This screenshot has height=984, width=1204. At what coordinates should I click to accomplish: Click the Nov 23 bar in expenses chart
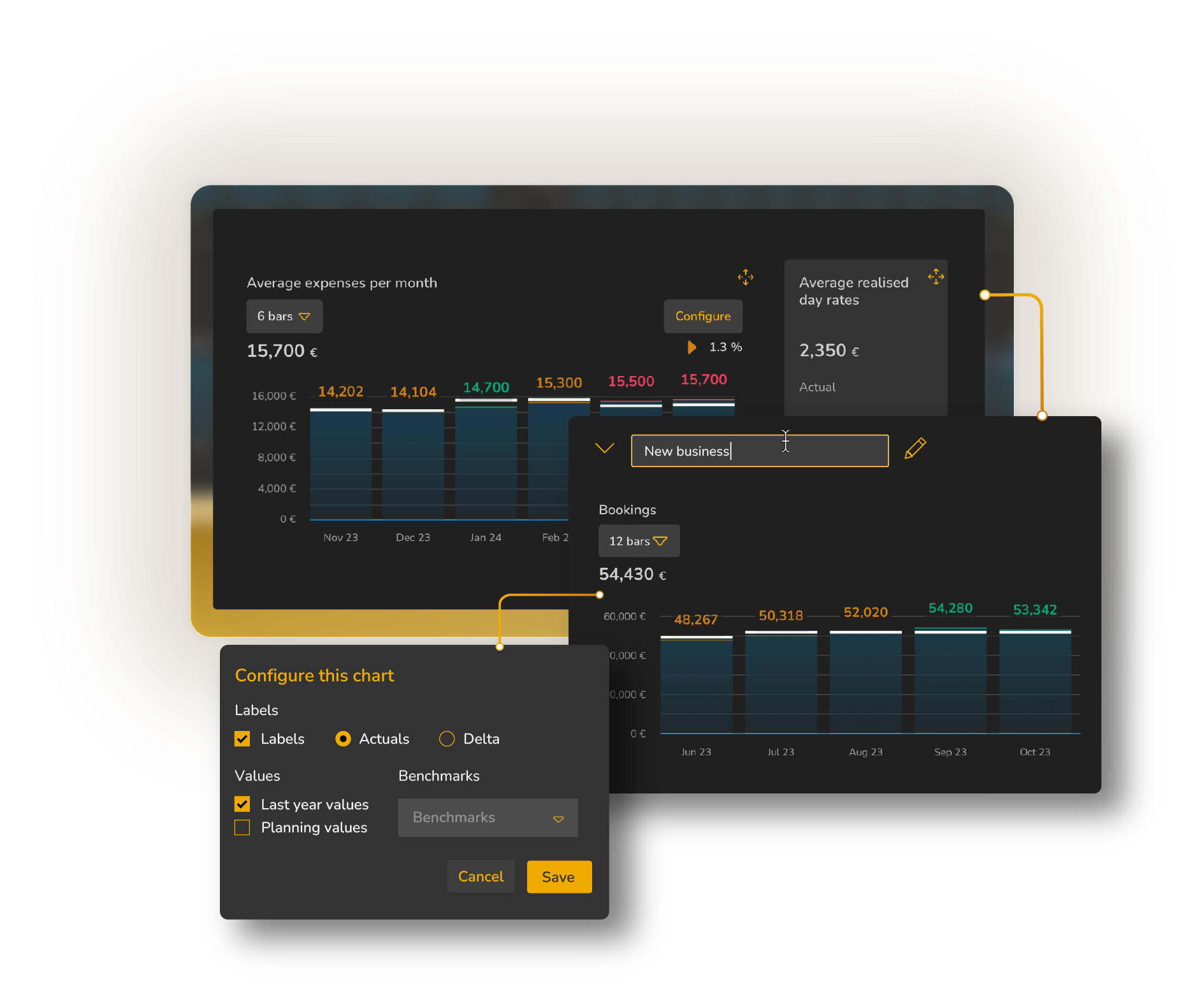(x=340, y=465)
